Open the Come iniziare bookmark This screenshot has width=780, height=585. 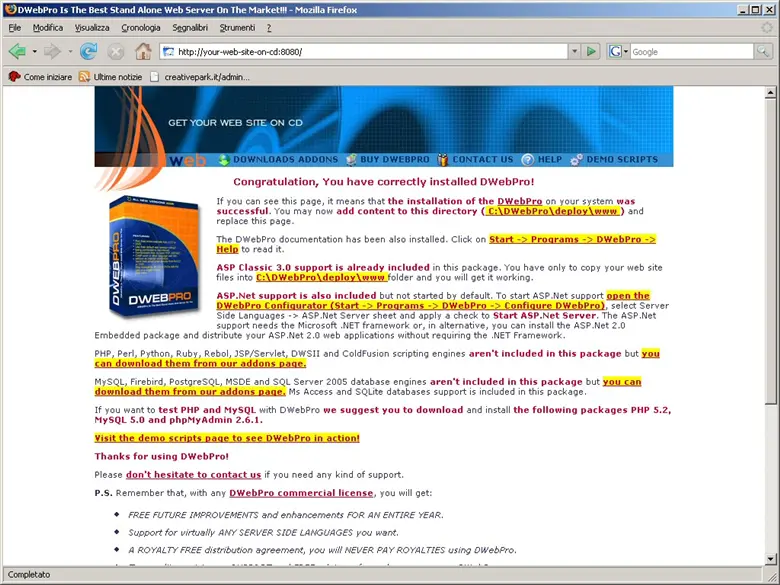point(41,77)
